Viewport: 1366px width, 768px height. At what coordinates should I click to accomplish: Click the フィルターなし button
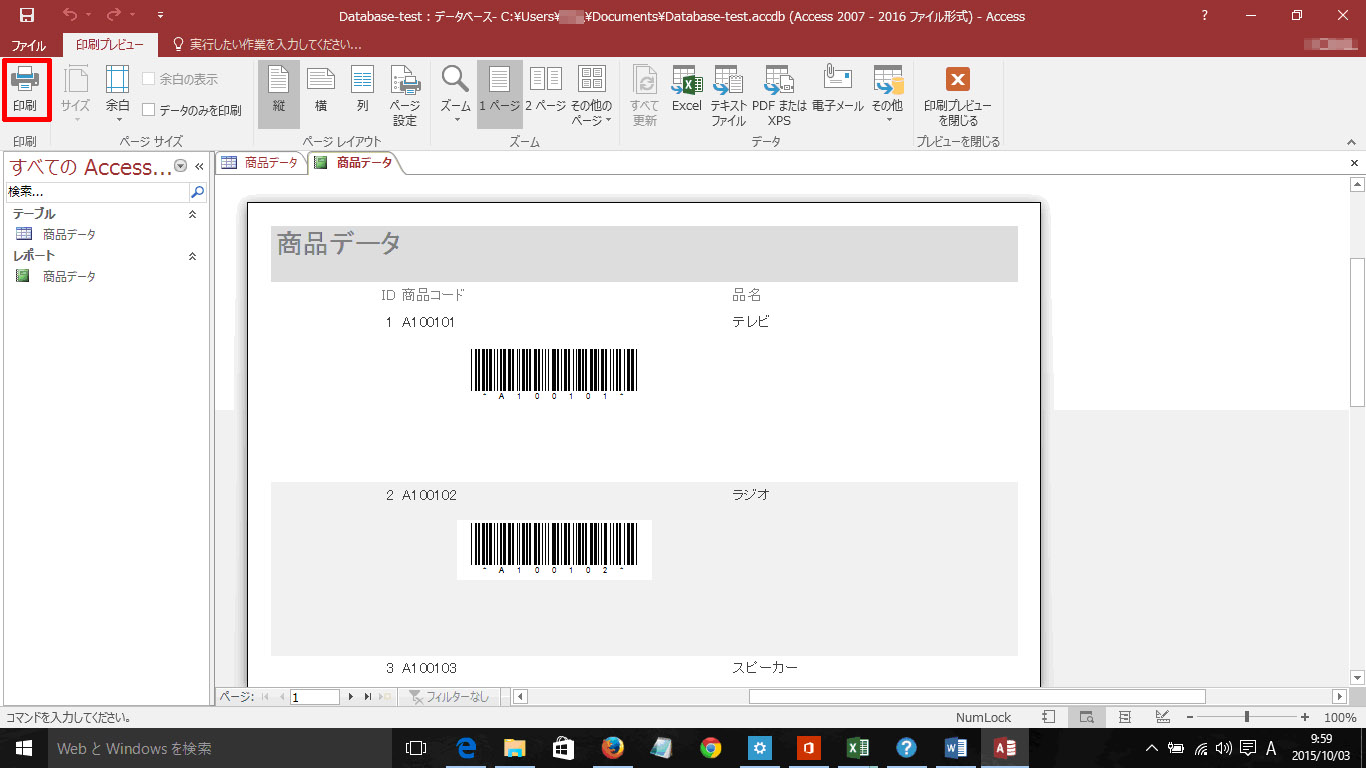coord(448,697)
